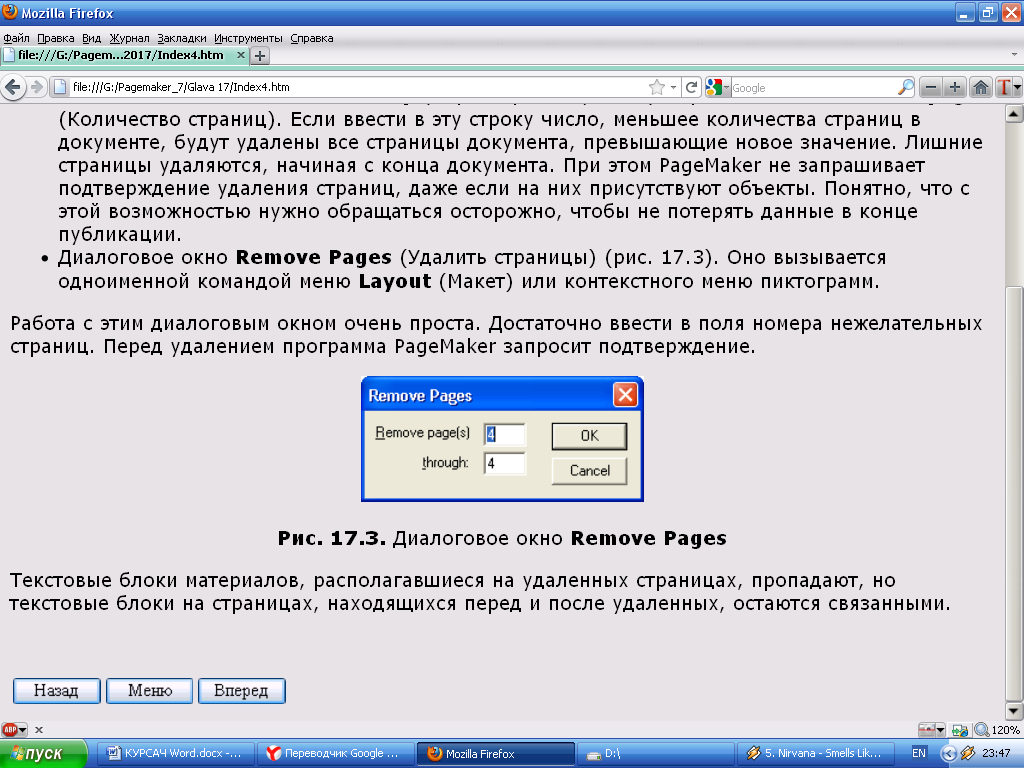1024x768 pixels.
Task: Zoom in with the plus toolbar button
Action: pos(955,87)
